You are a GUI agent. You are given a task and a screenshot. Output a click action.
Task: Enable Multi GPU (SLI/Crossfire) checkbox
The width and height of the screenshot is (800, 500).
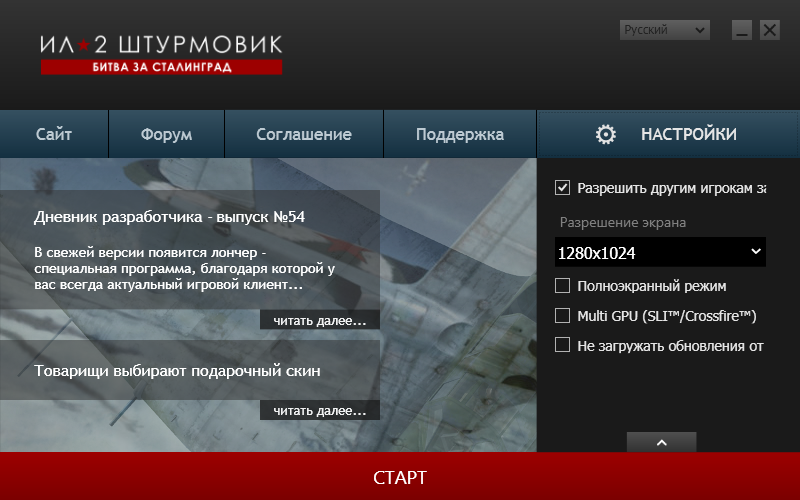coord(562,316)
